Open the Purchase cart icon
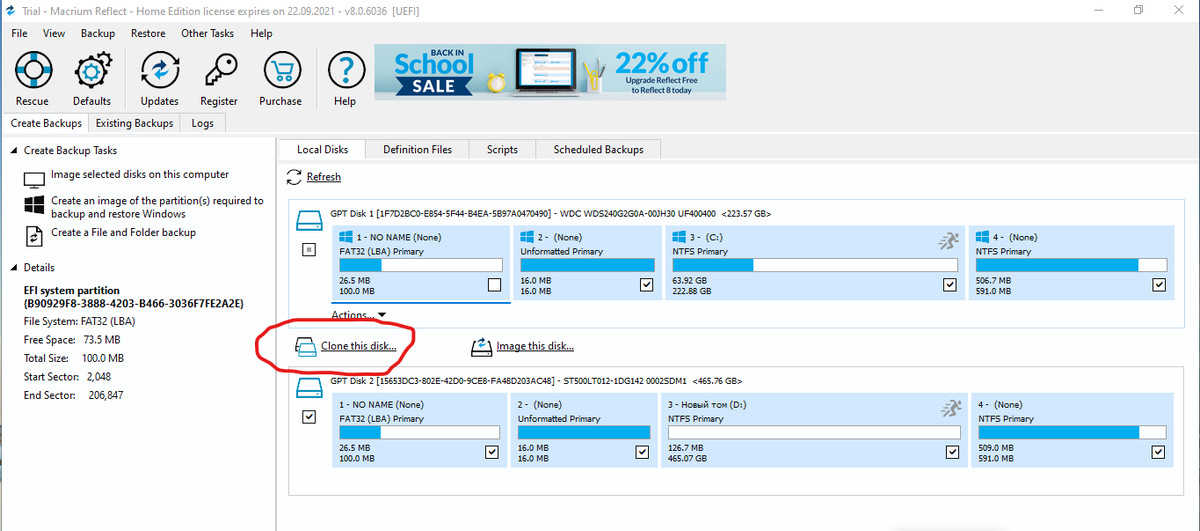 click(x=280, y=71)
